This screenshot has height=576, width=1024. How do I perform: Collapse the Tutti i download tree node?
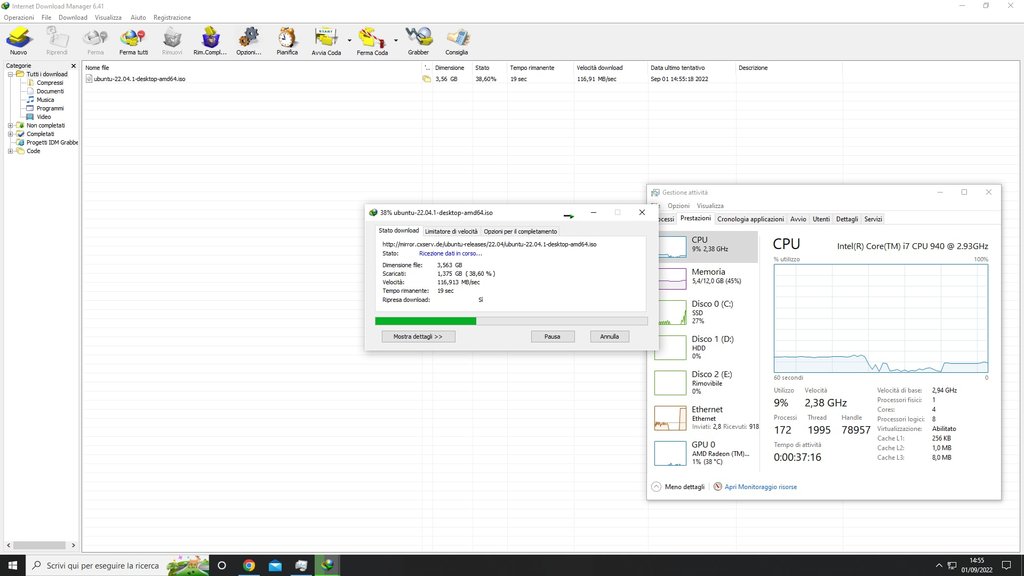10,74
